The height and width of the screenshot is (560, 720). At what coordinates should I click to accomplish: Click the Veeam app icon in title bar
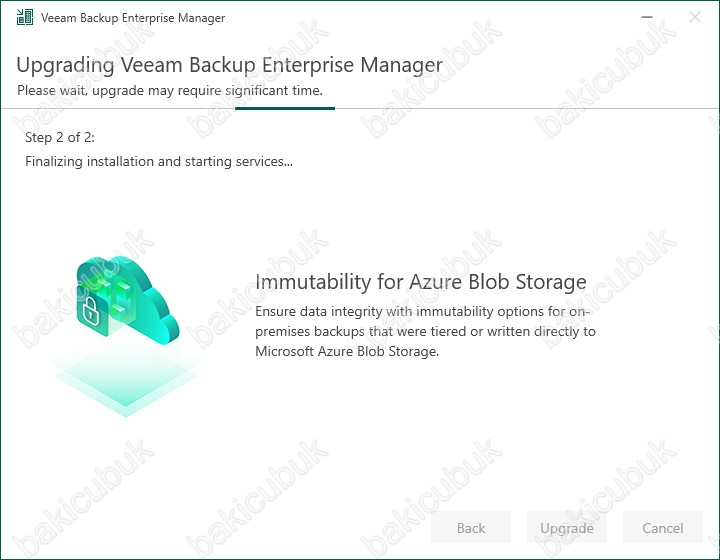[25, 17]
